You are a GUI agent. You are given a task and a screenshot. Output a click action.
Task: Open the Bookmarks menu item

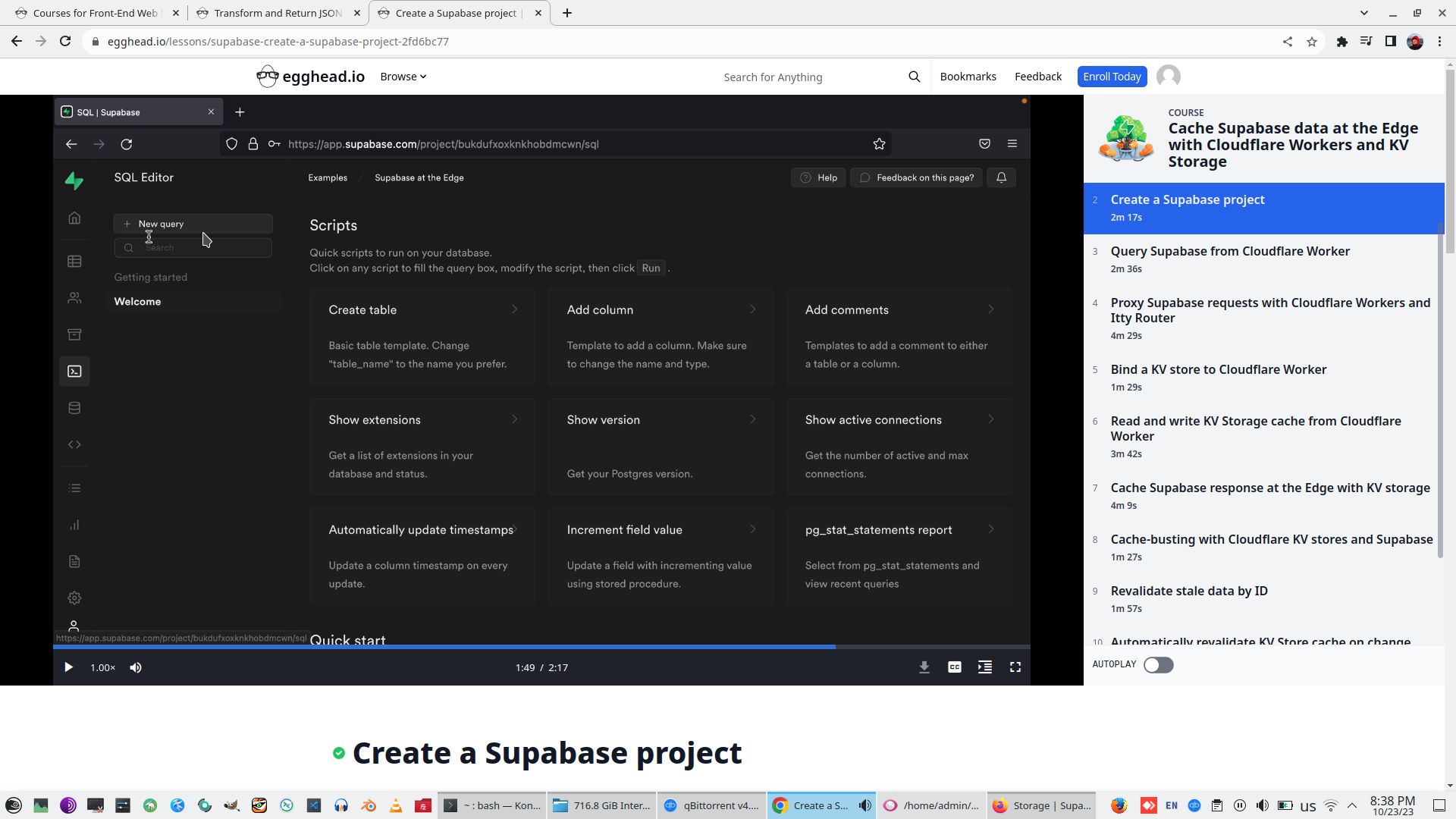coord(968,77)
